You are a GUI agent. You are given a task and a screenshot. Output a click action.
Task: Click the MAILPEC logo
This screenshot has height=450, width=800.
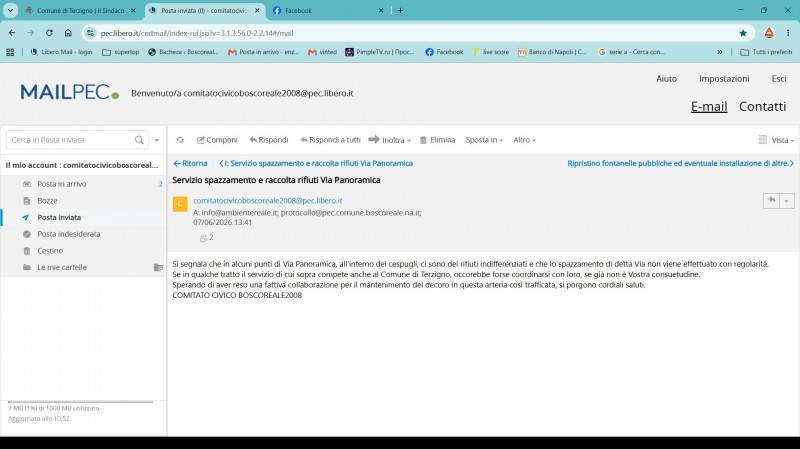[70, 92]
